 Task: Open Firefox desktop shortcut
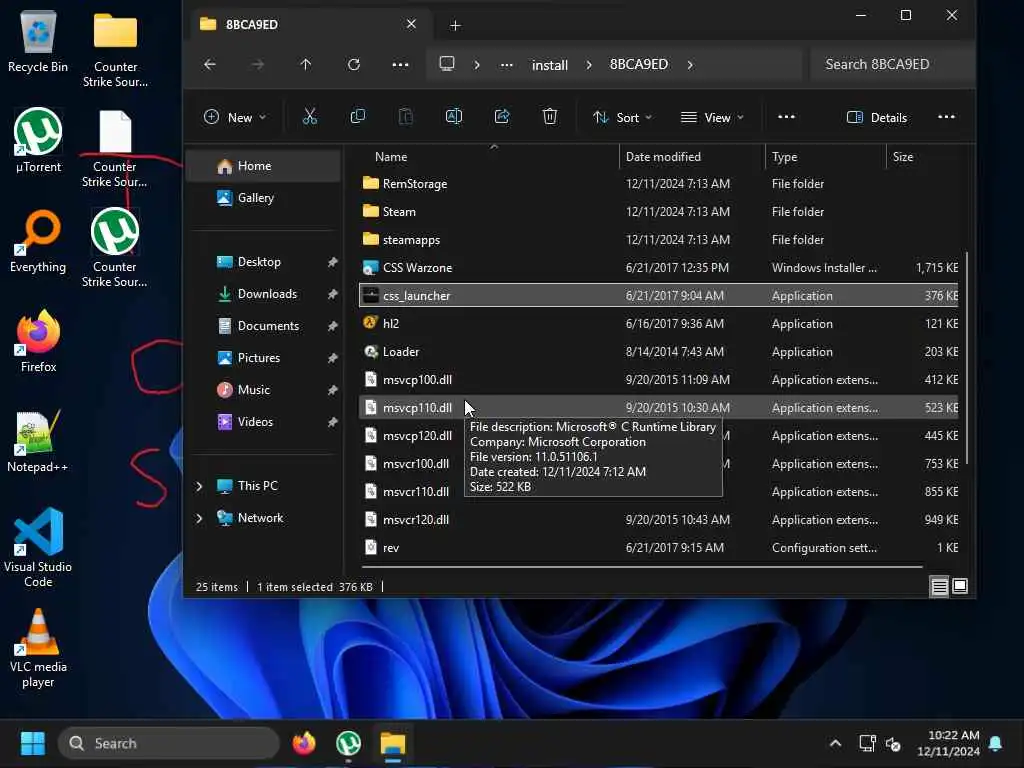point(38,341)
